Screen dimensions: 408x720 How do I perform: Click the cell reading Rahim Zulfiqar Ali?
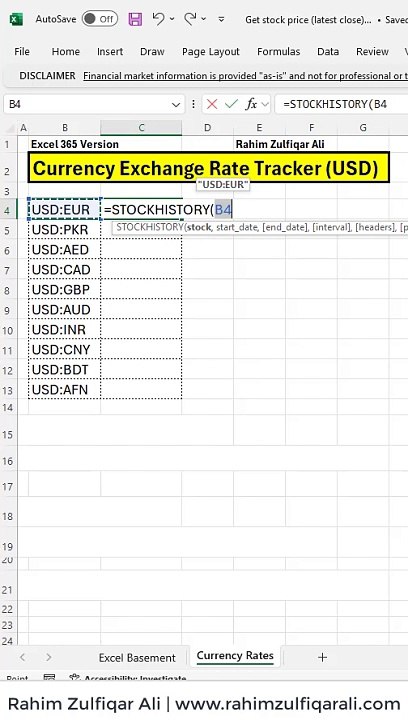[x=280, y=144]
